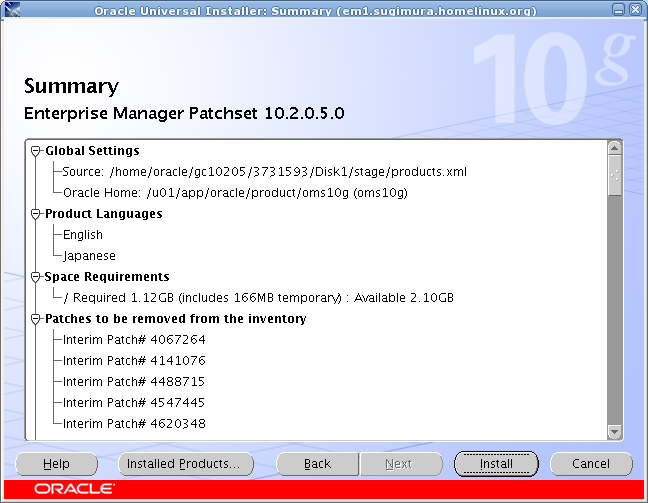Select the Japanese language row
The width and height of the screenshot is (648, 503).
click(89, 256)
